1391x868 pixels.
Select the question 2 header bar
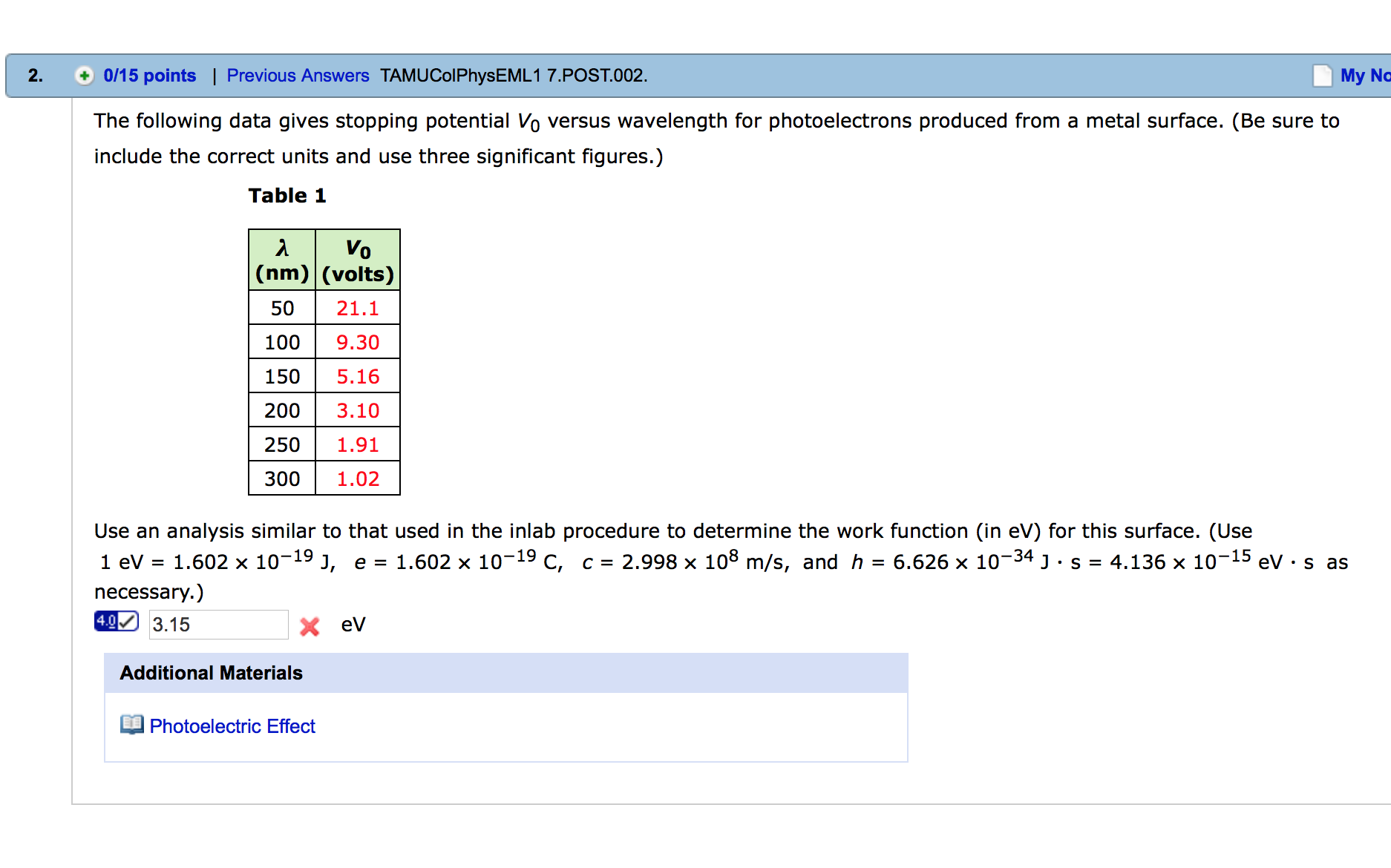tap(668, 75)
